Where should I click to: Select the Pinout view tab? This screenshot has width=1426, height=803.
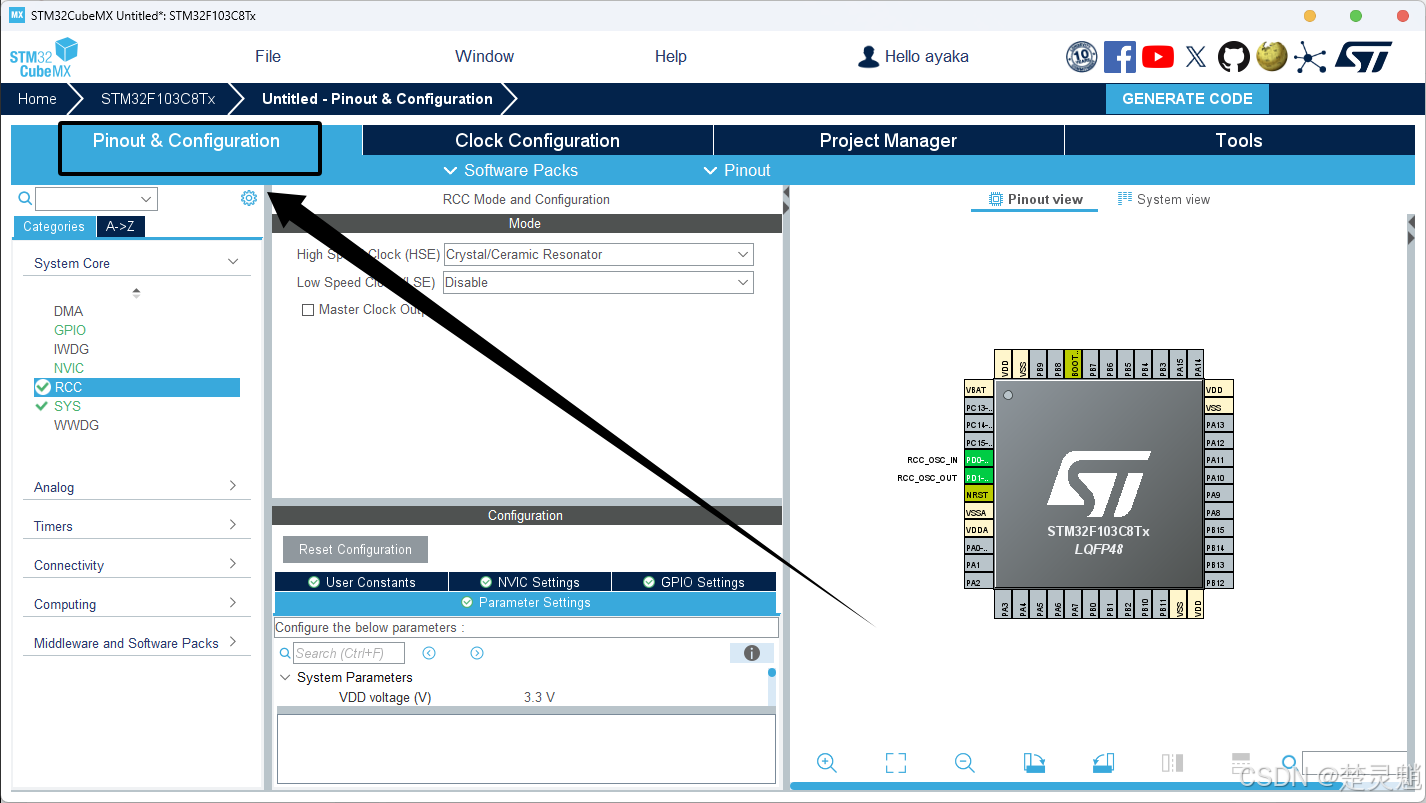pos(1035,199)
